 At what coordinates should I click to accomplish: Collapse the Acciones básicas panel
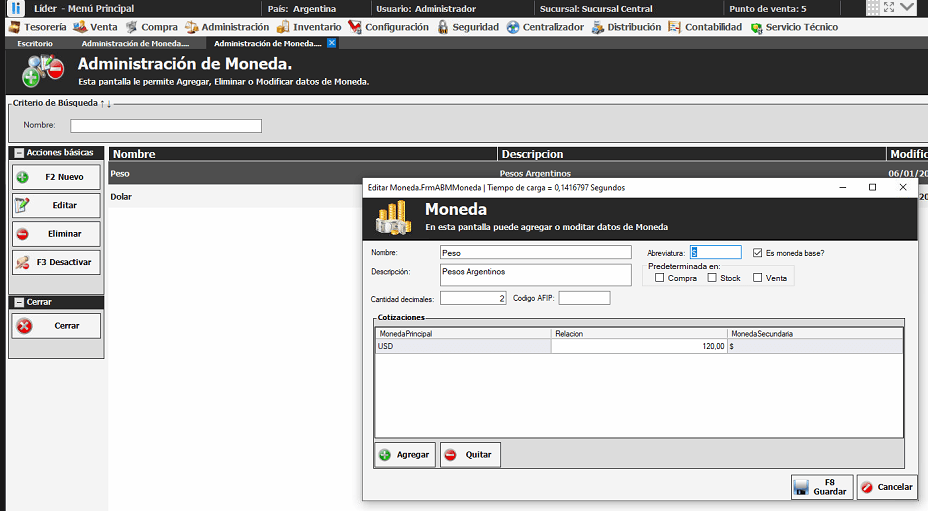point(18,153)
